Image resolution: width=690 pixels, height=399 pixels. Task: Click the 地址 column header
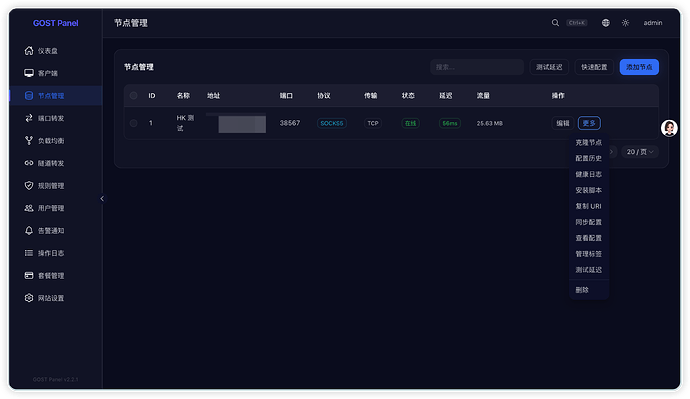213,95
